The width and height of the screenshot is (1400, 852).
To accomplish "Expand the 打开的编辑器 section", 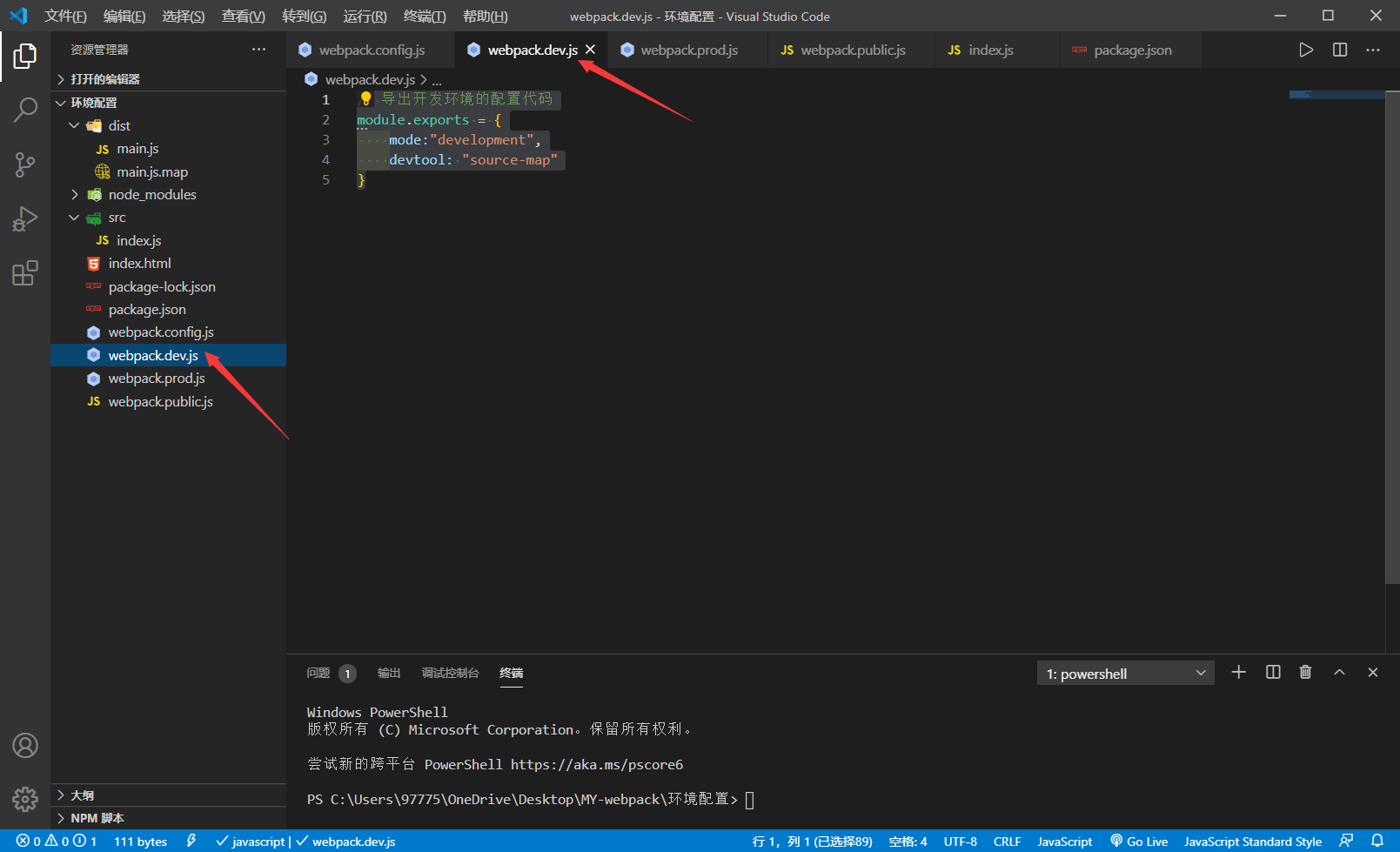I will coord(169,79).
